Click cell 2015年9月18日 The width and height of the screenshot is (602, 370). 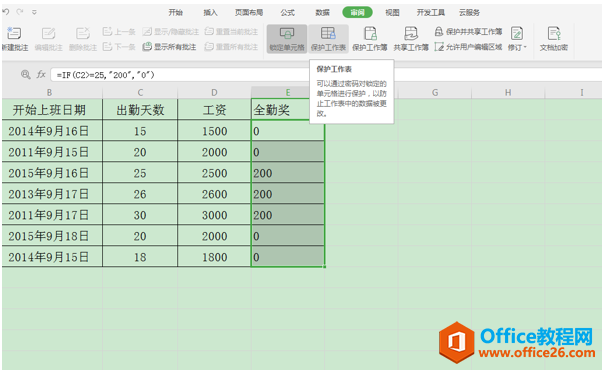(x=52, y=236)
